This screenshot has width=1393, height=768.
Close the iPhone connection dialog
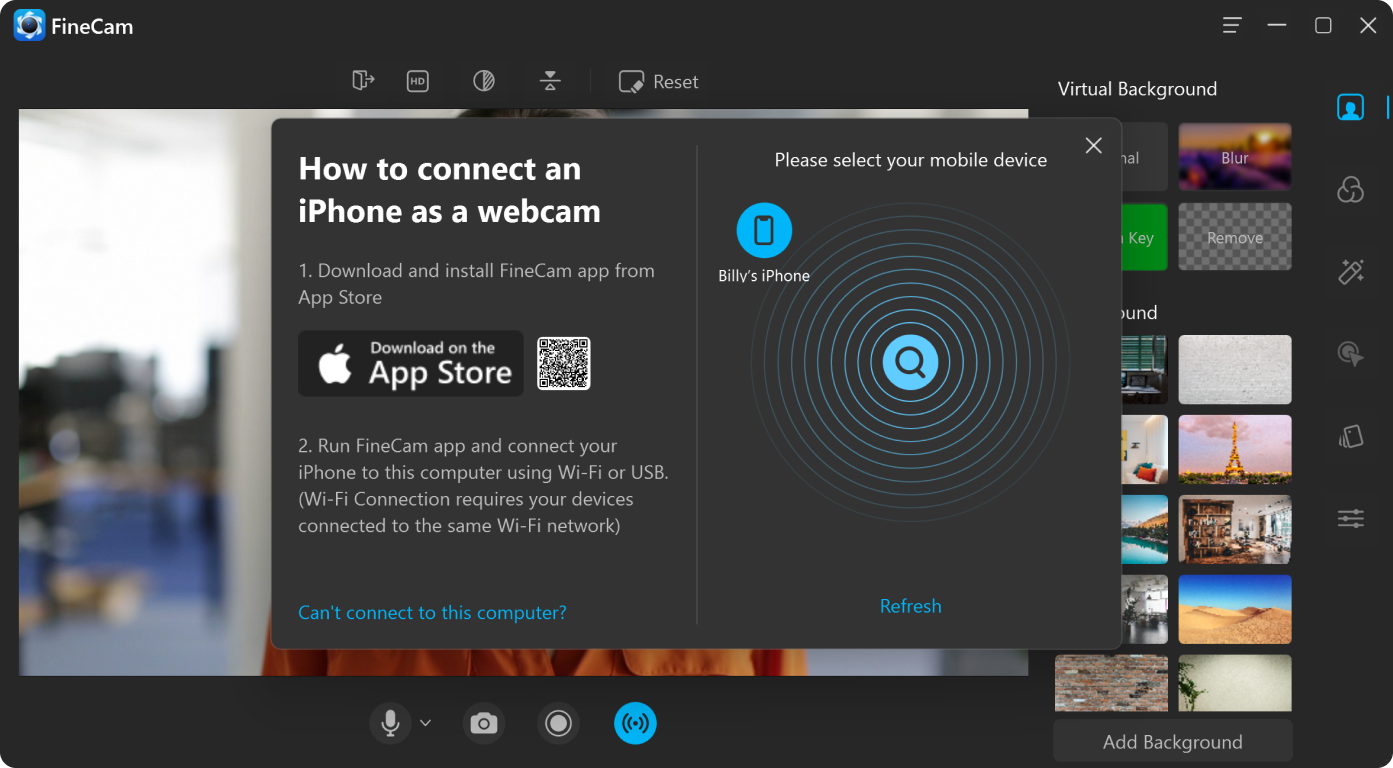[1093, 146]
